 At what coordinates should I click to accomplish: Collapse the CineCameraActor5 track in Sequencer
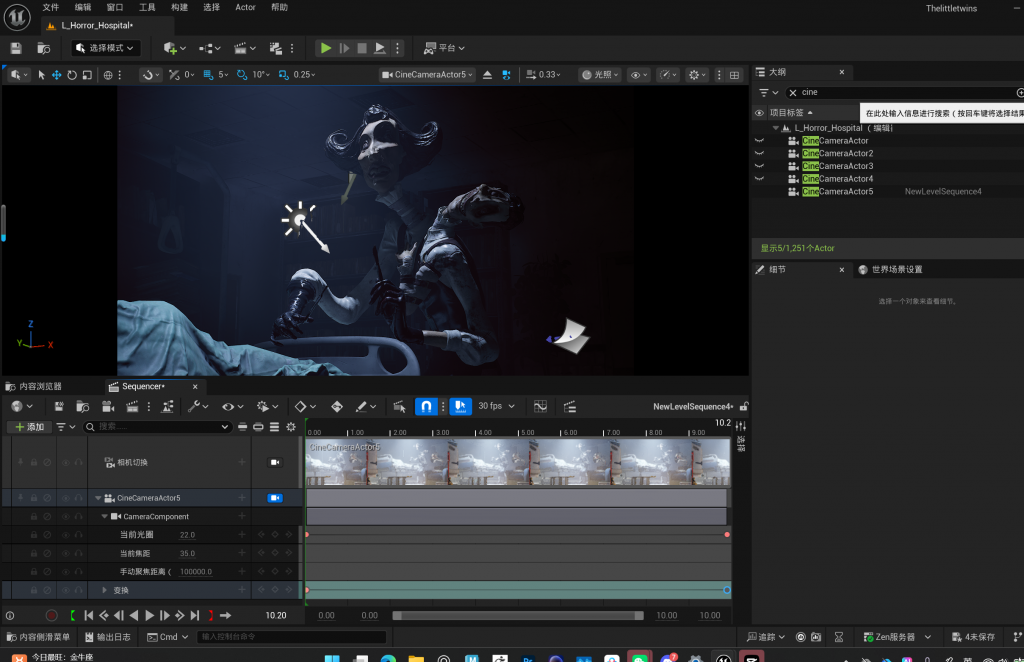[x=99, y=498]
